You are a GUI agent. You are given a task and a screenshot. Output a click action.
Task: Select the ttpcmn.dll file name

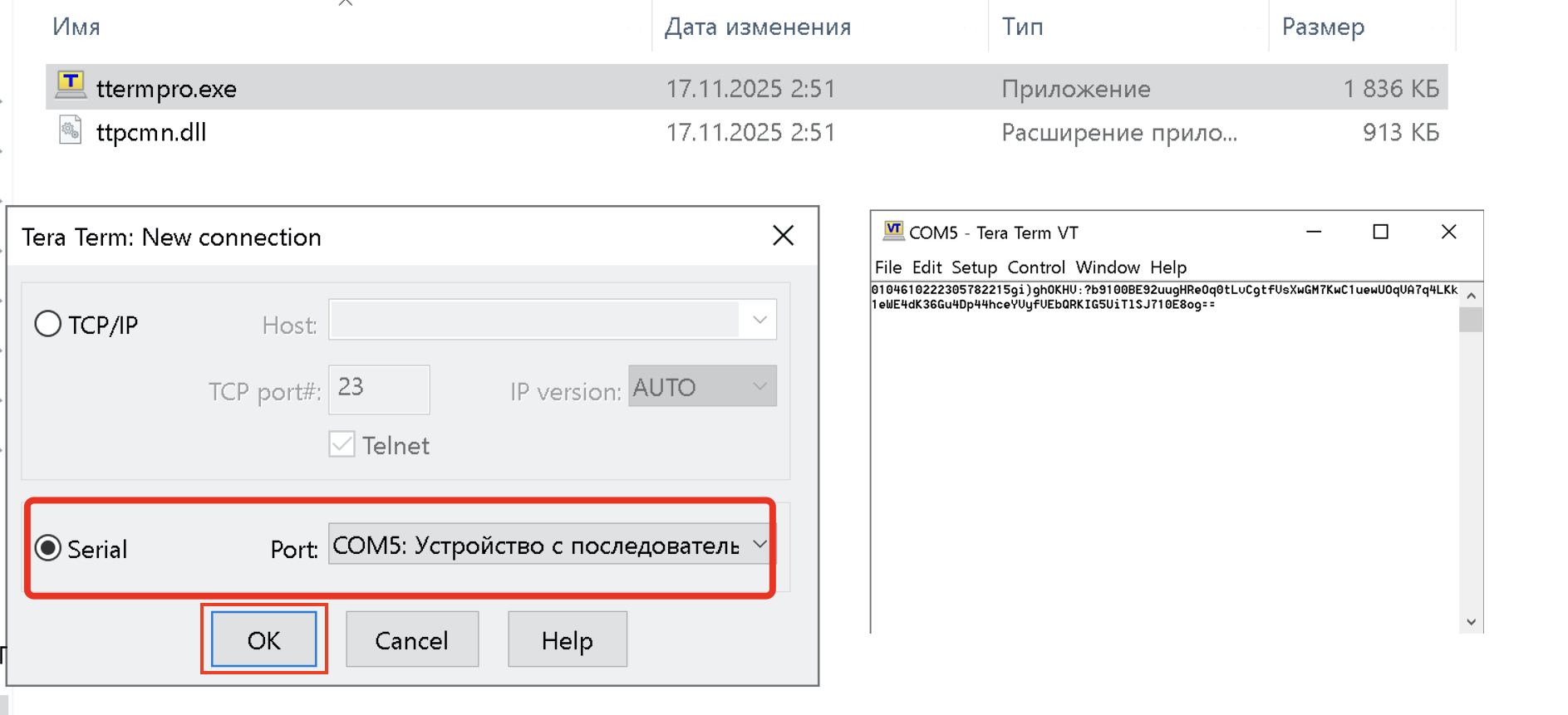tap(151, 132)
